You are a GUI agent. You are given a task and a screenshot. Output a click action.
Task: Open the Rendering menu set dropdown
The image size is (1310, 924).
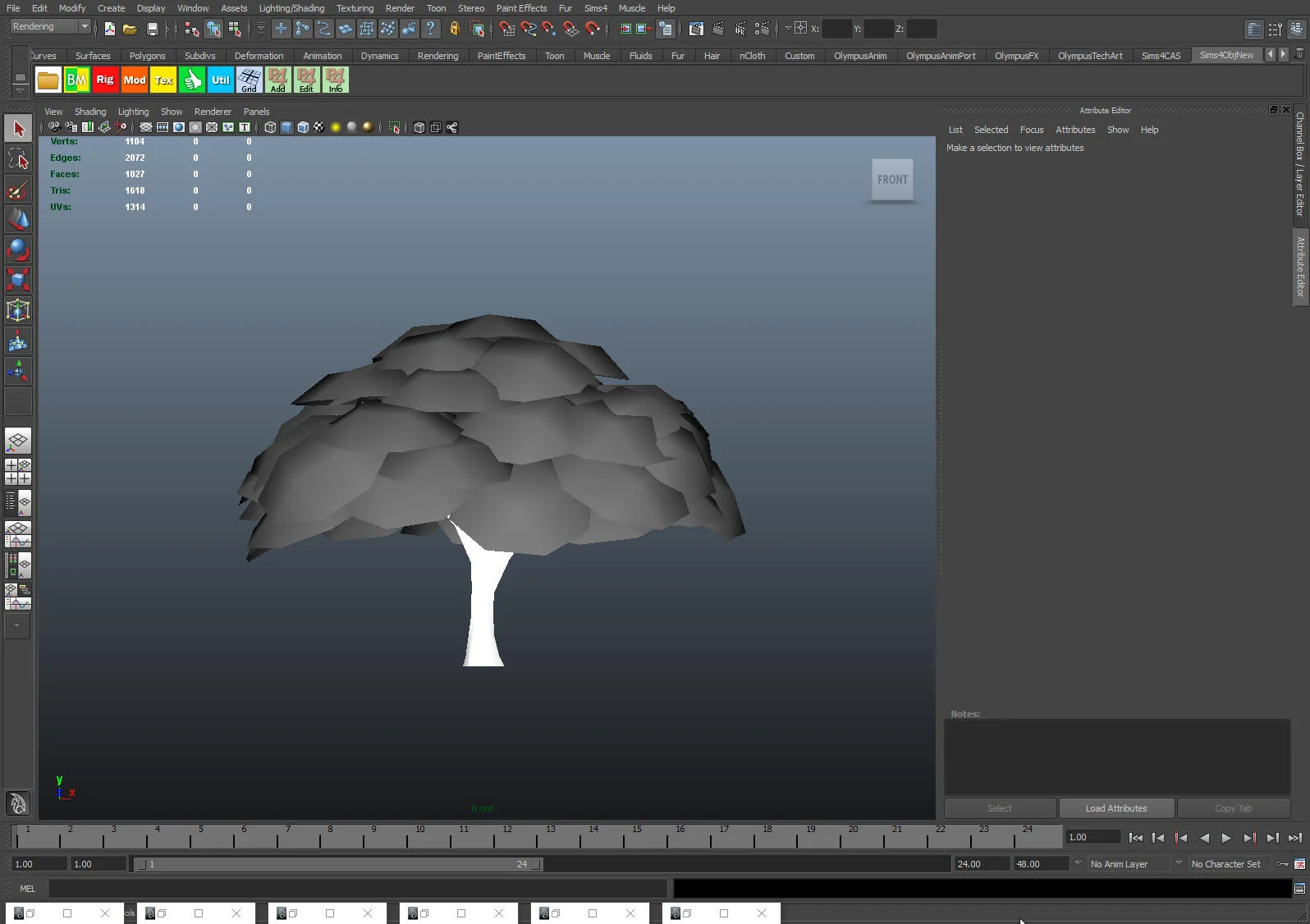tap(50, 27)
